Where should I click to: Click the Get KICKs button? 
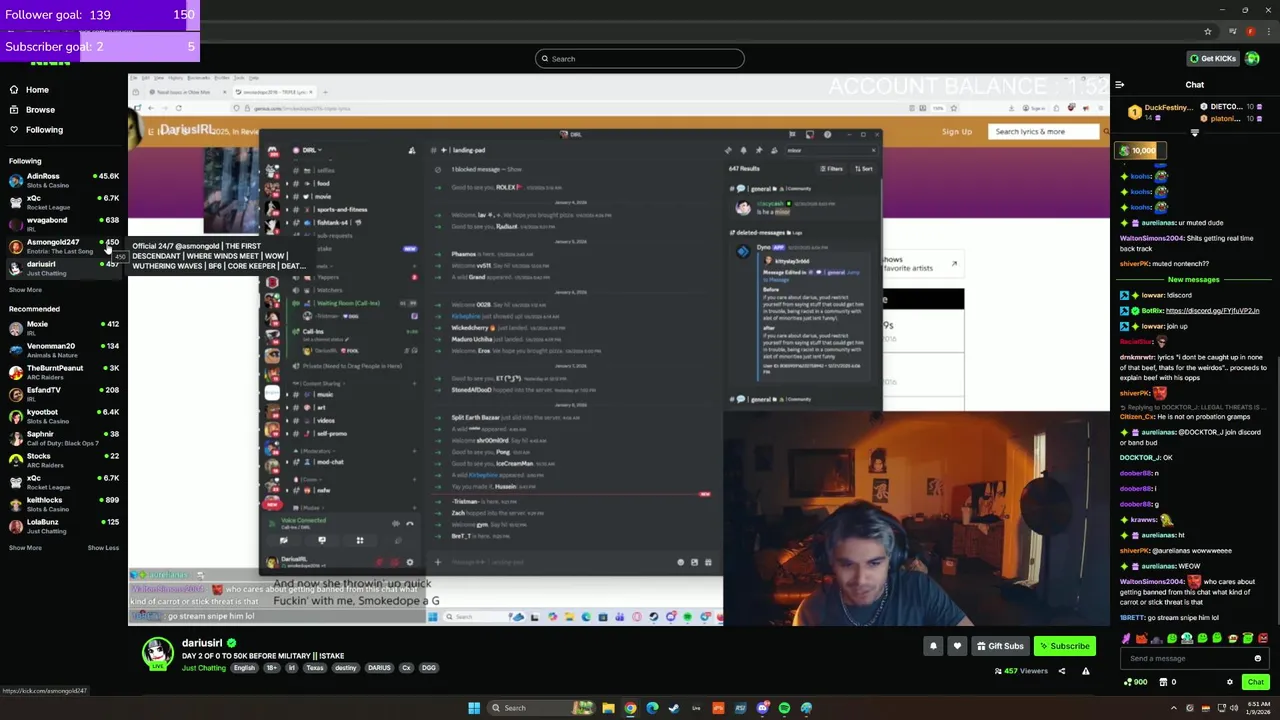point(1212,59)
